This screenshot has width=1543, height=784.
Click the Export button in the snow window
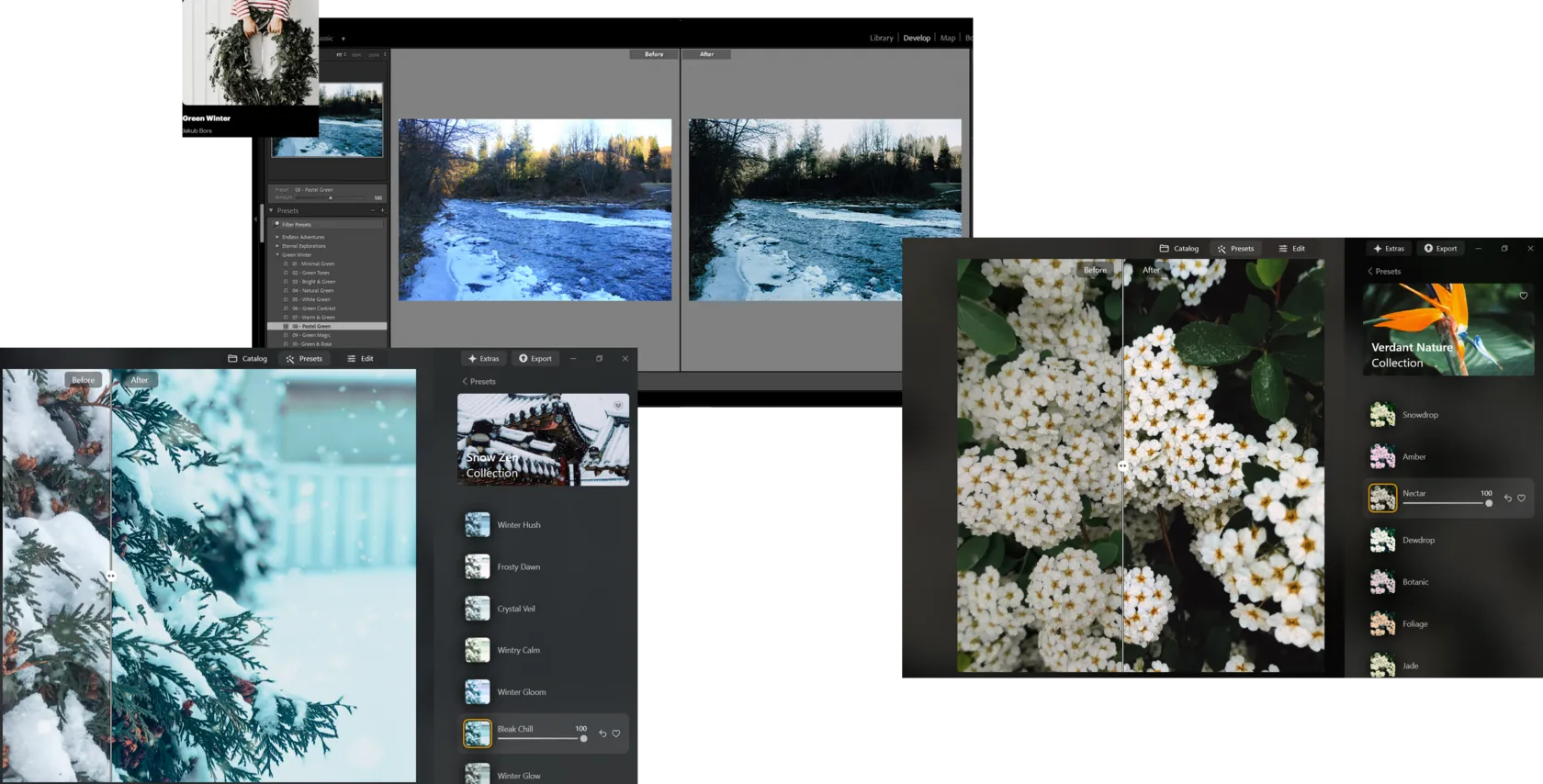coord(535,359)
